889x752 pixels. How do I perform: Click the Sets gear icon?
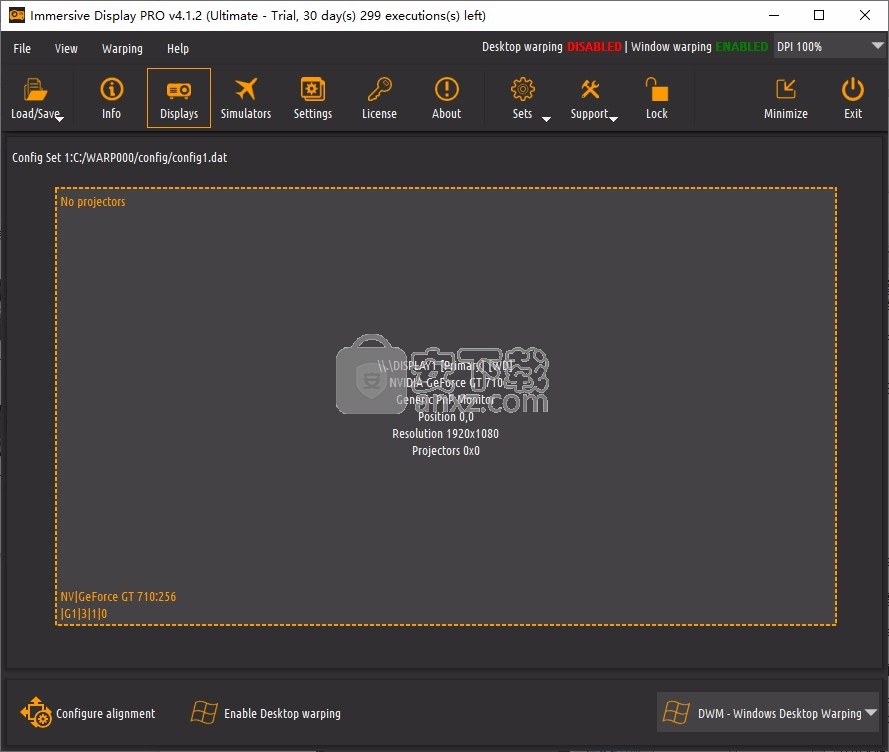522,89
